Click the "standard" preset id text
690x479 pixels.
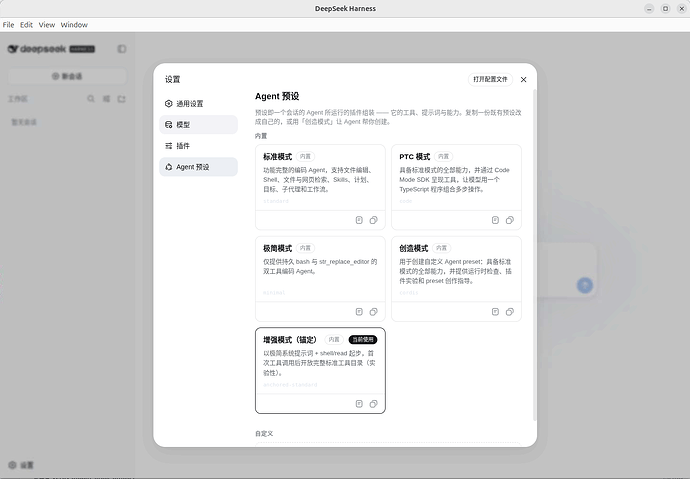(276, 201)
